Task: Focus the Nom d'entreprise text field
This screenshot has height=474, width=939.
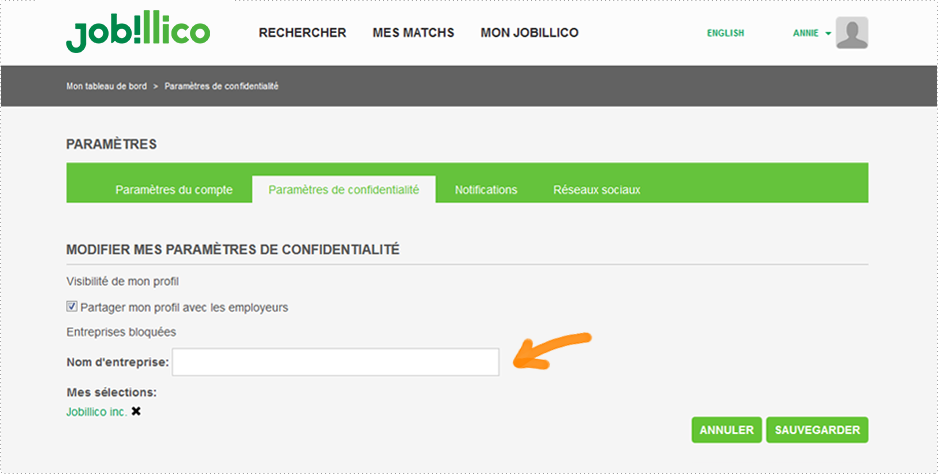Action: pos(335,362)
